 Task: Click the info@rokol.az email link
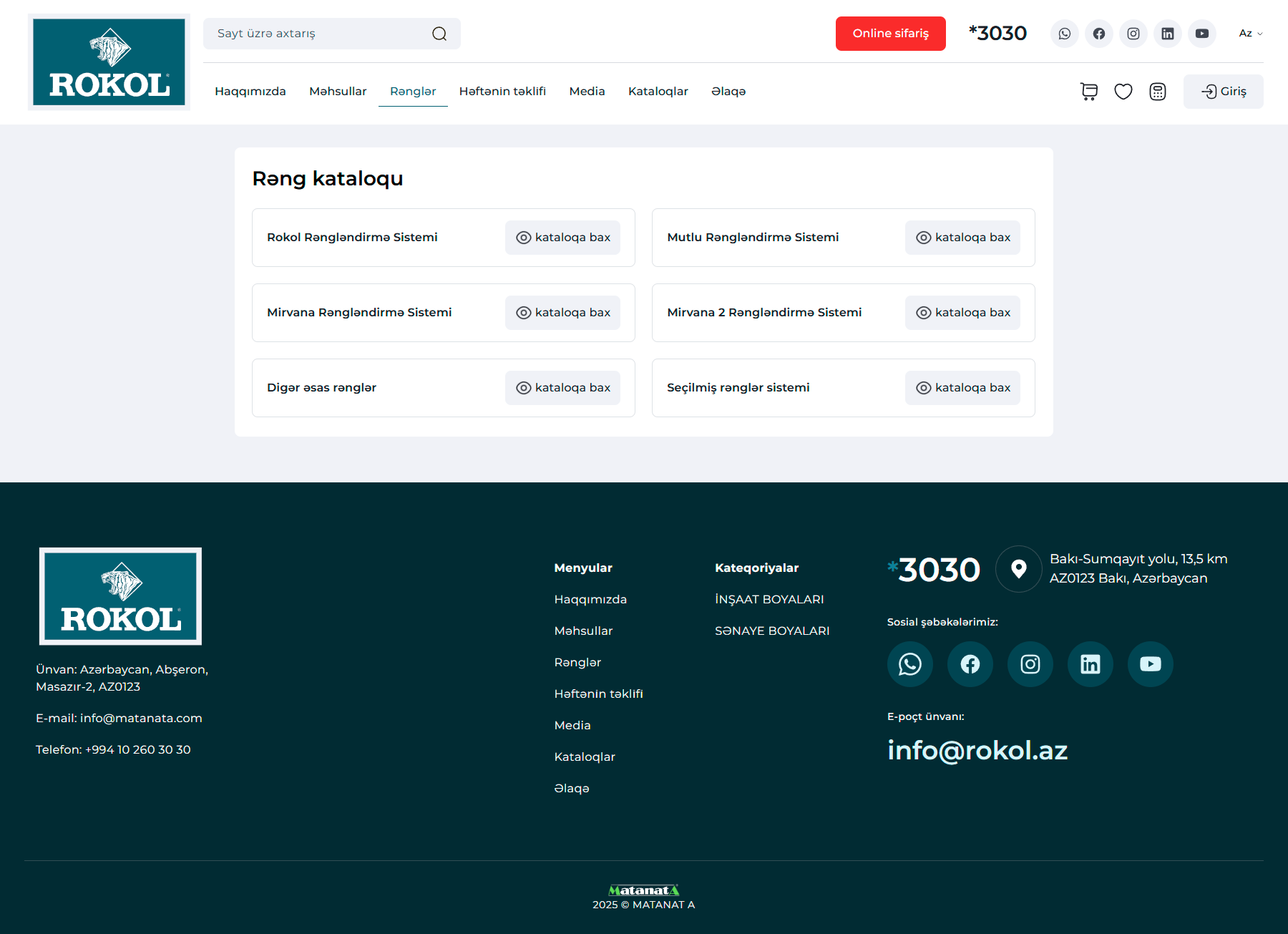click(977, 750)
